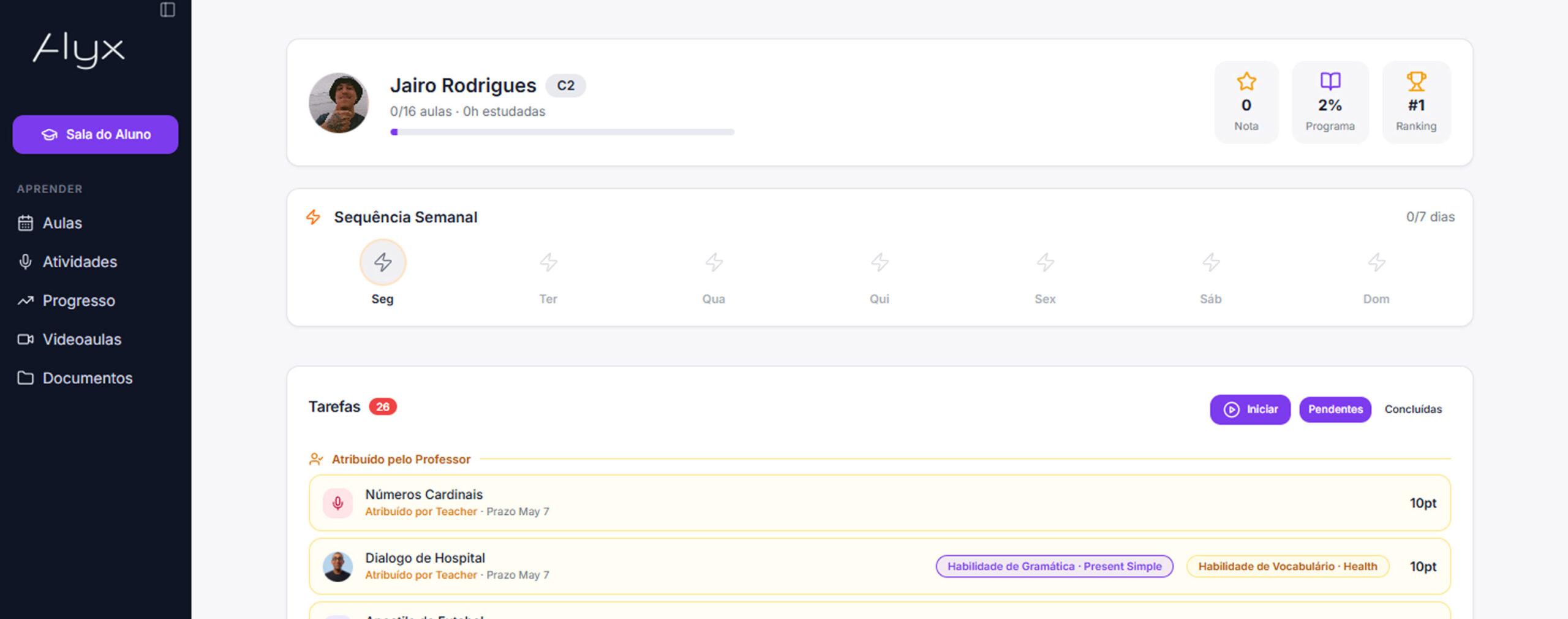Viewport: 1568px width, 619px height.
Task: Click the Ranking trophy icon card
Action: [x=1416, y=102]
